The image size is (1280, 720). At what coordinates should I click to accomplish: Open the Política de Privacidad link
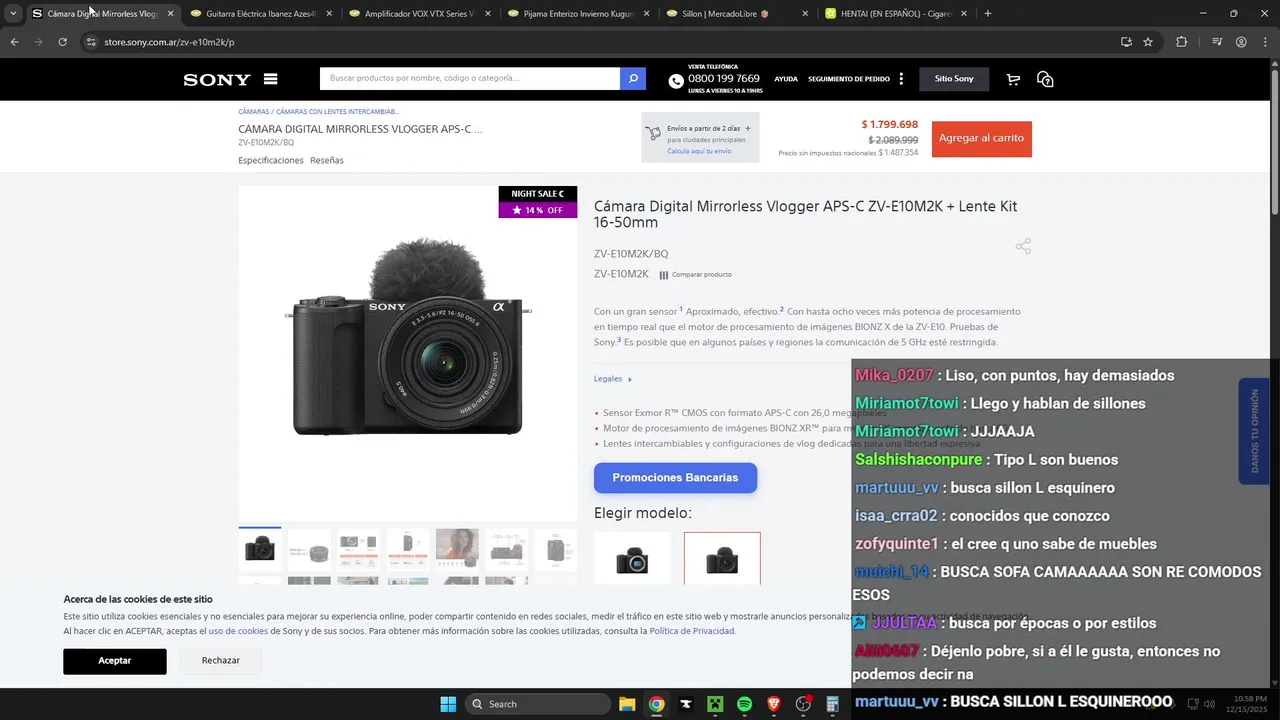coord(692,631)
